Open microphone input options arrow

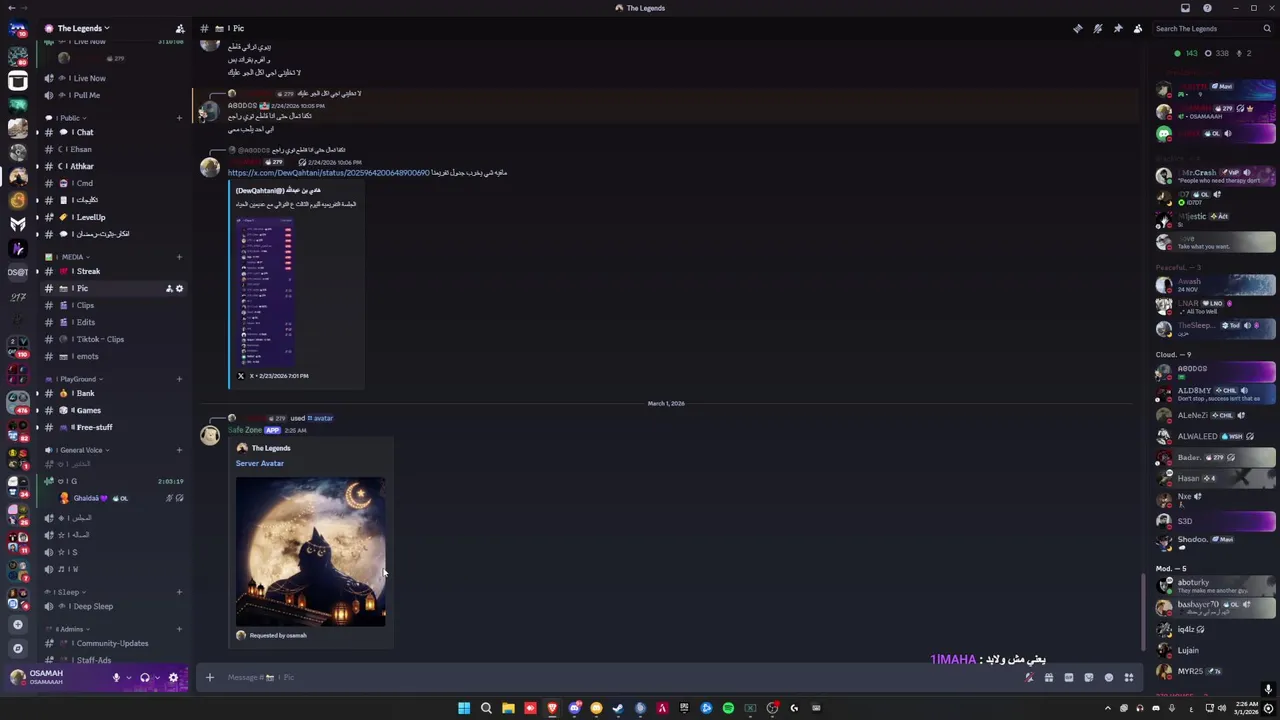point(128,678)
